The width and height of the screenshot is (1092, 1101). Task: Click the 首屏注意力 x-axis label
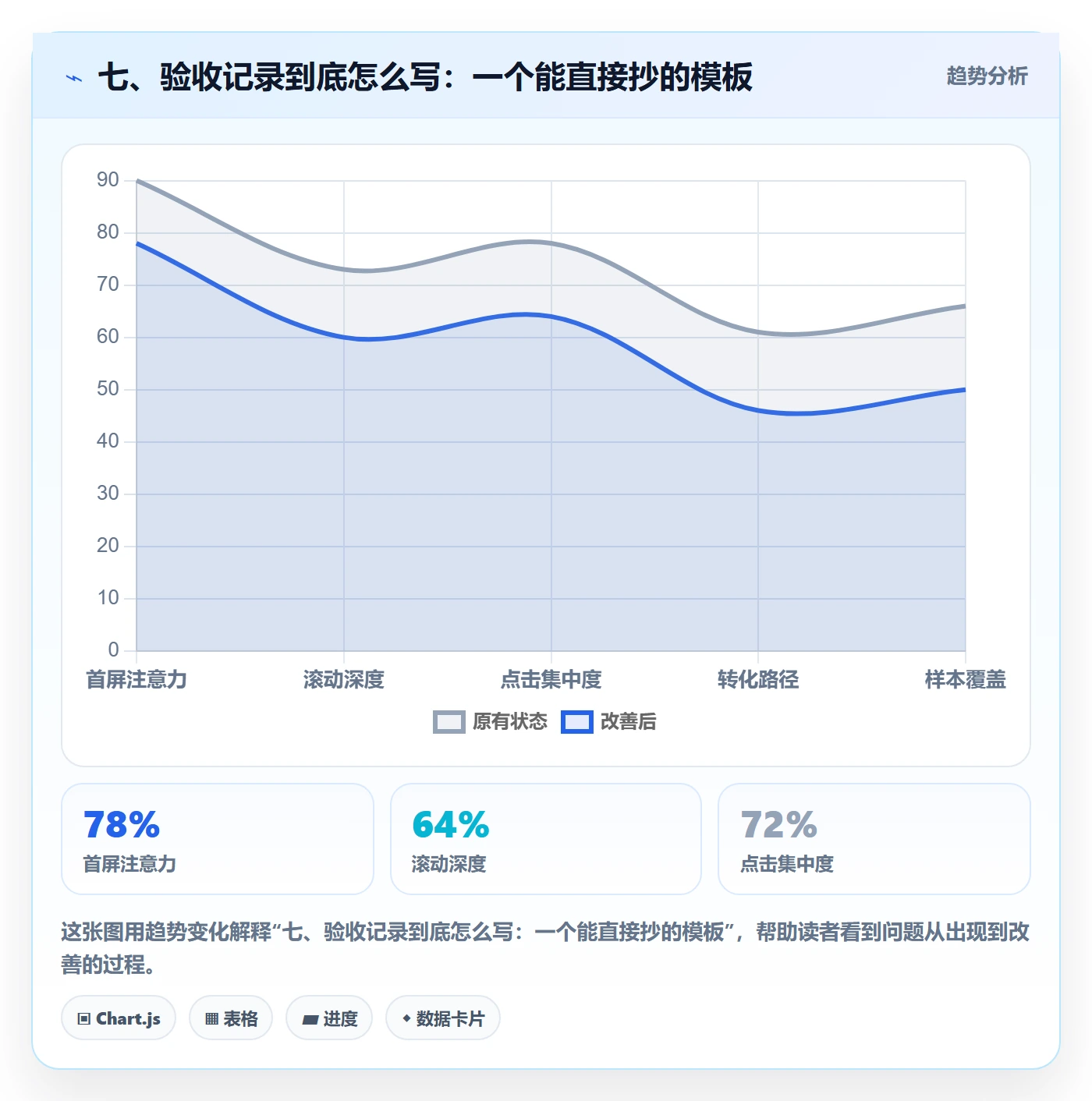click(136, 680)
